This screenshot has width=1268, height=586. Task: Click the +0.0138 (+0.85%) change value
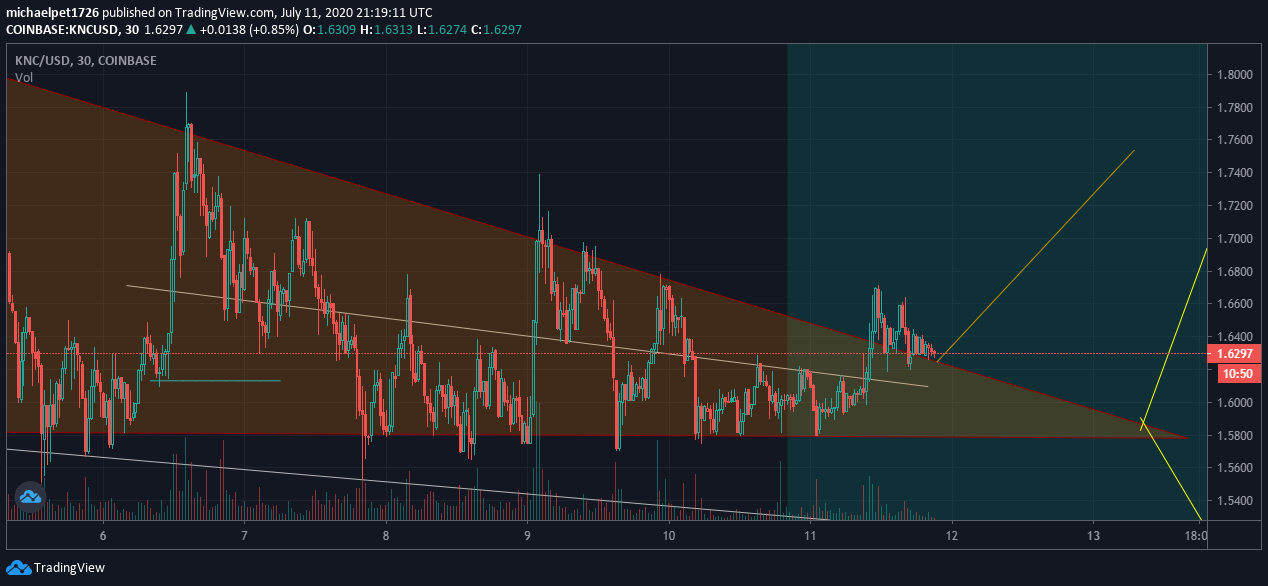tap(248, 30)
